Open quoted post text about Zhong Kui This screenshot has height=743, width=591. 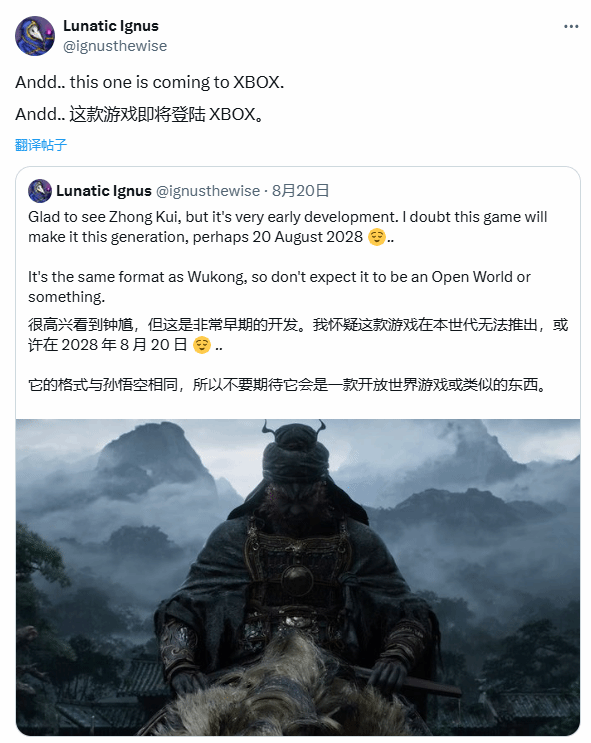click(287, 227)
